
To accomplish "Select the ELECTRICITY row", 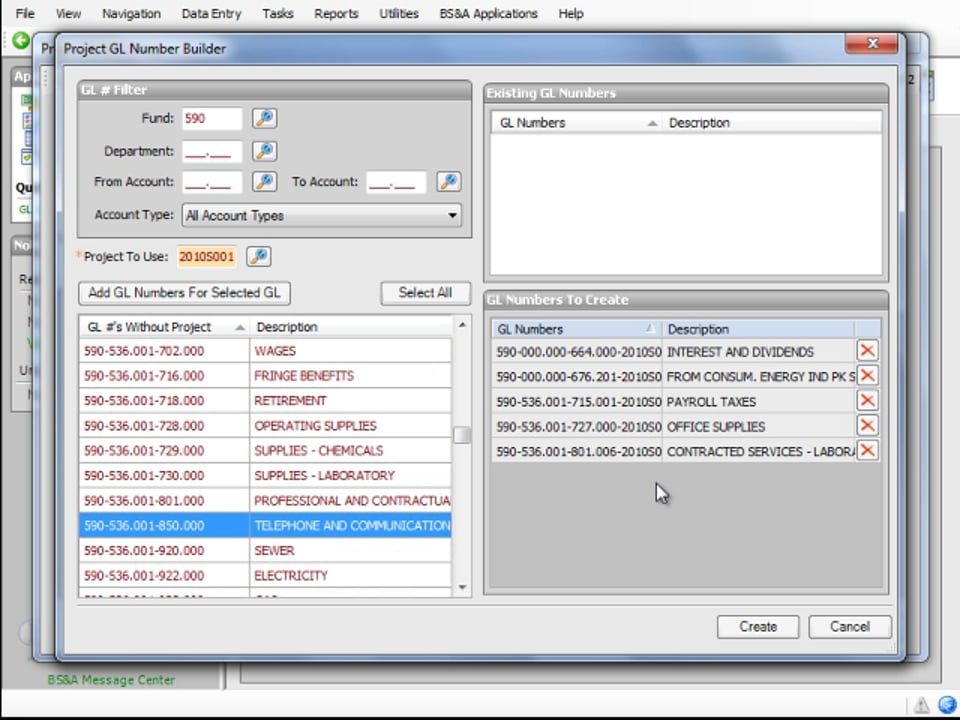I will point(266,576).
